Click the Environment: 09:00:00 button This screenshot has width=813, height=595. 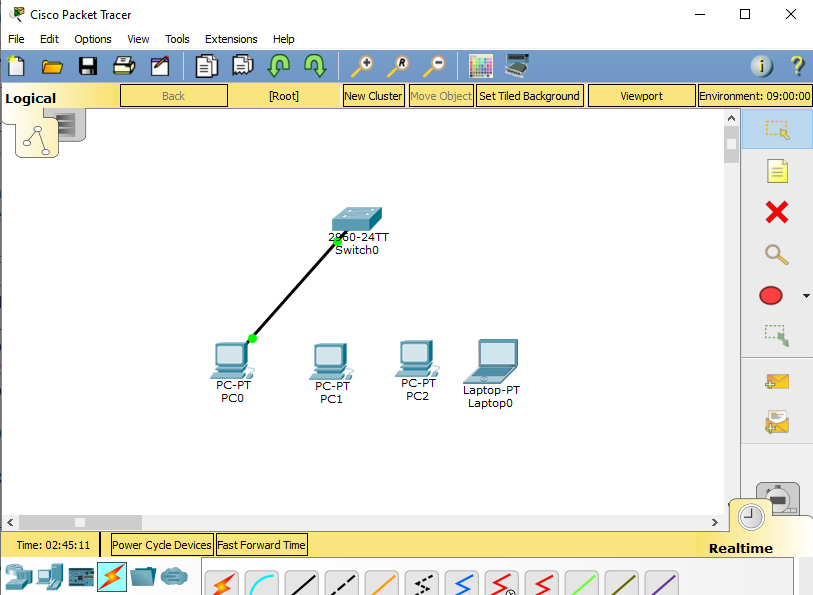(754, 96)
